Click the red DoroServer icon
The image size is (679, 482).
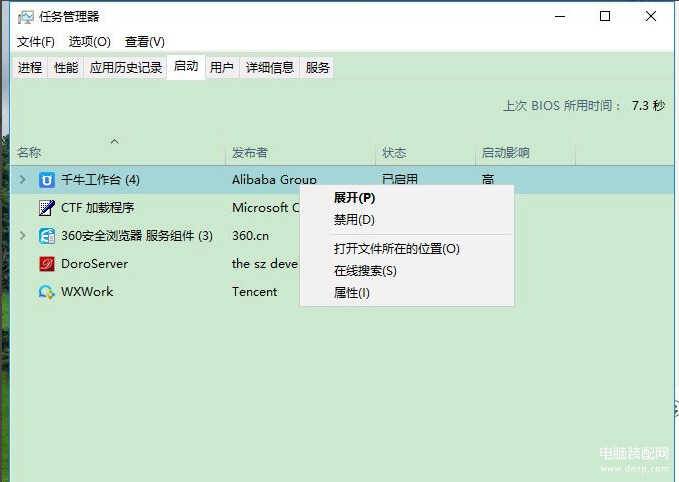tap(47, 264)
